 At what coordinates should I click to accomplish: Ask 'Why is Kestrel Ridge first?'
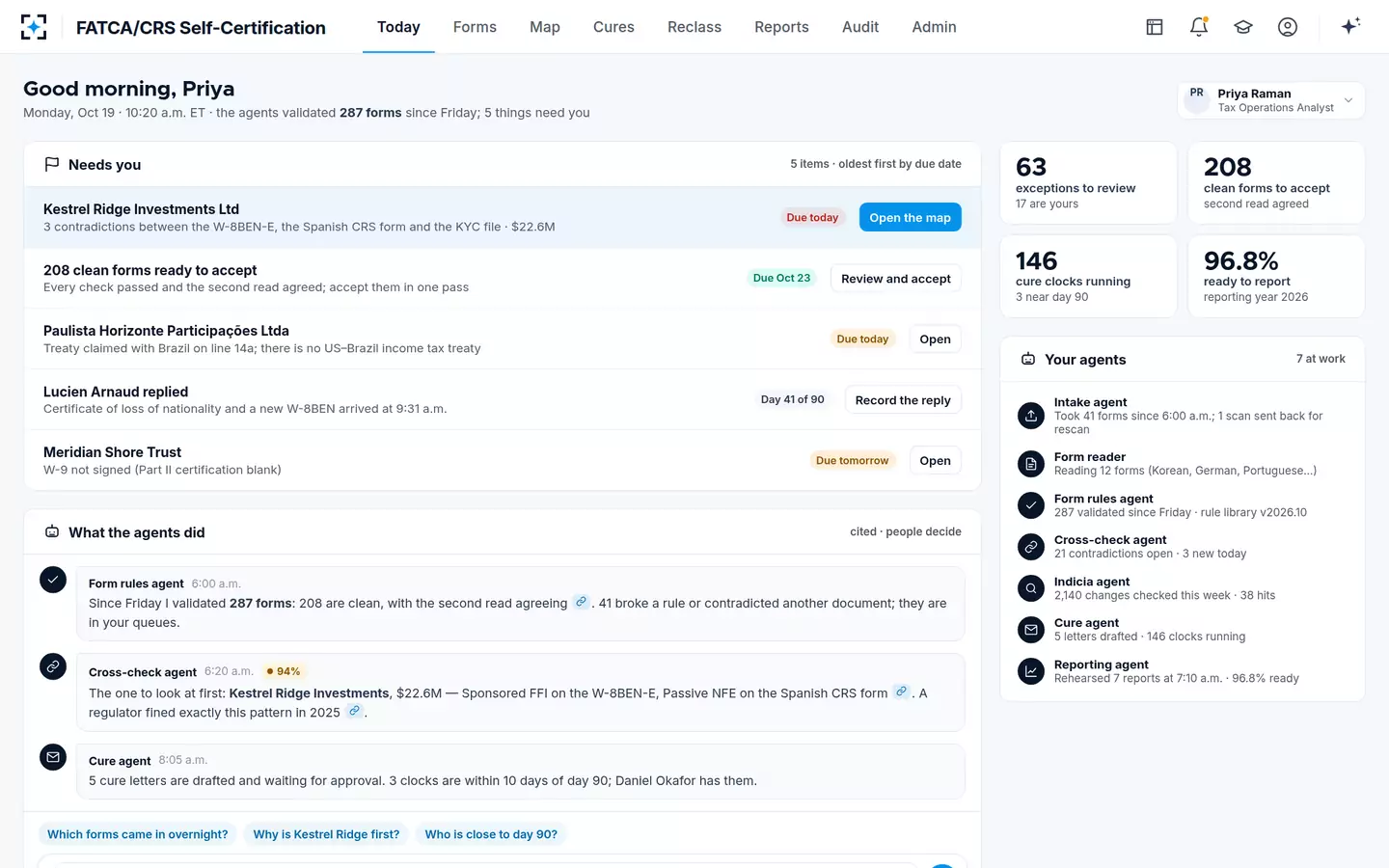[x=326, y=834]
